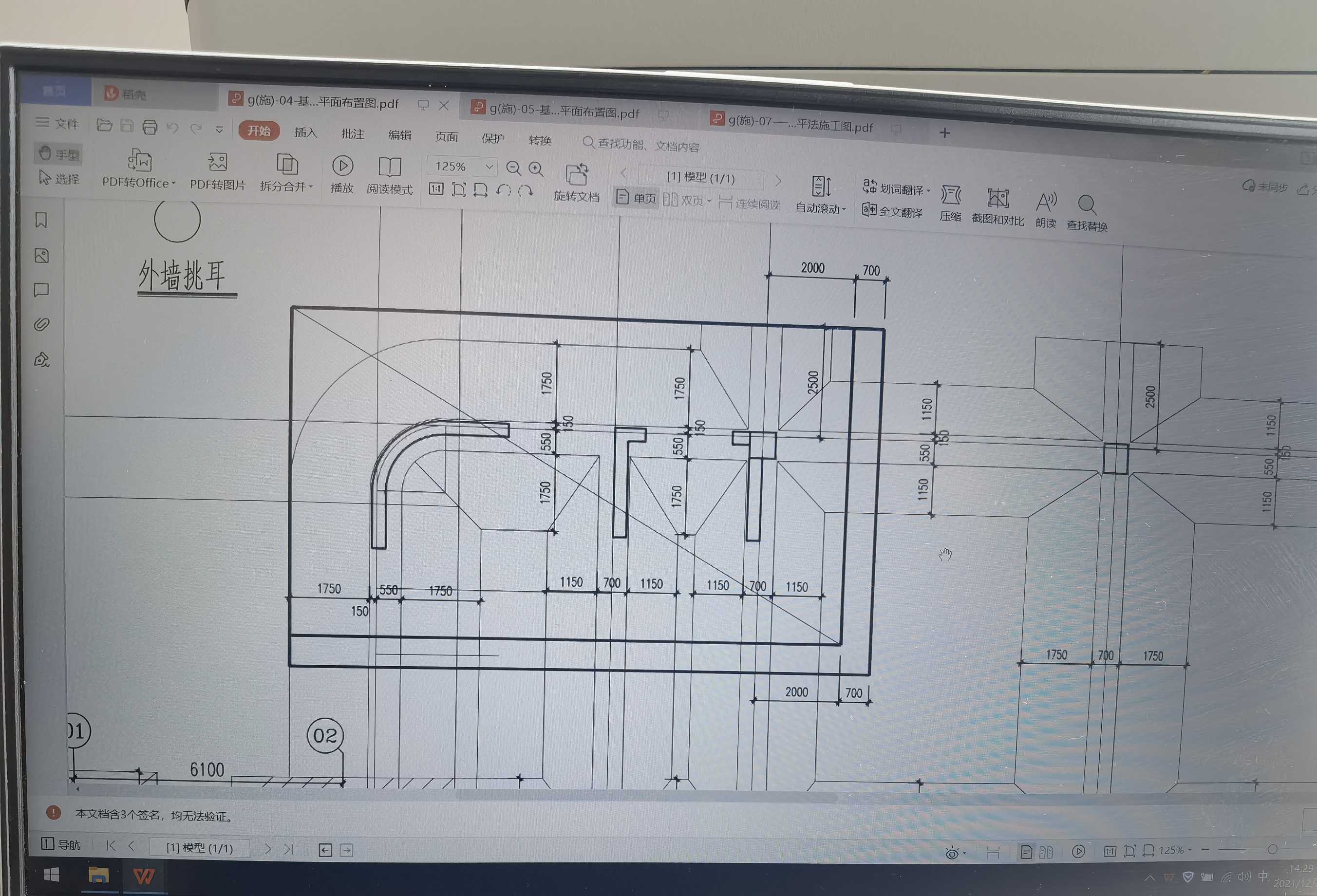This screenshot has height=896, width=1317.
Task: Toggle double page icon in status bar
Action: (1046, 852)
